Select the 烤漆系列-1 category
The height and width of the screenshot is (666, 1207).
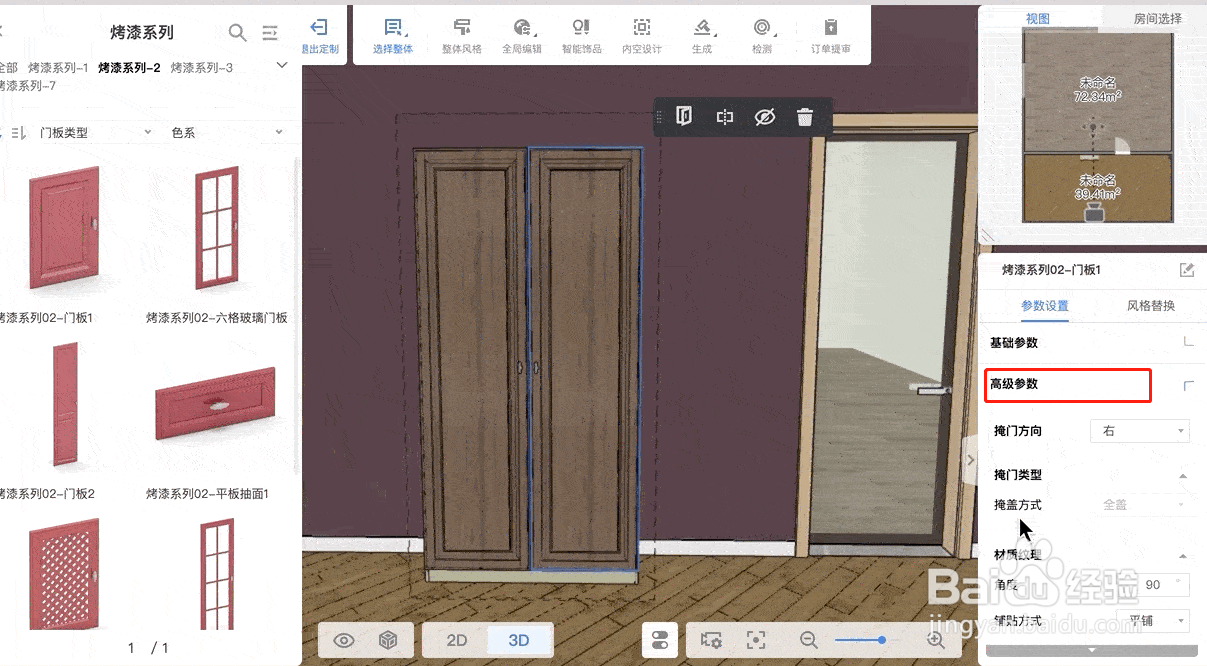point(58,68)
